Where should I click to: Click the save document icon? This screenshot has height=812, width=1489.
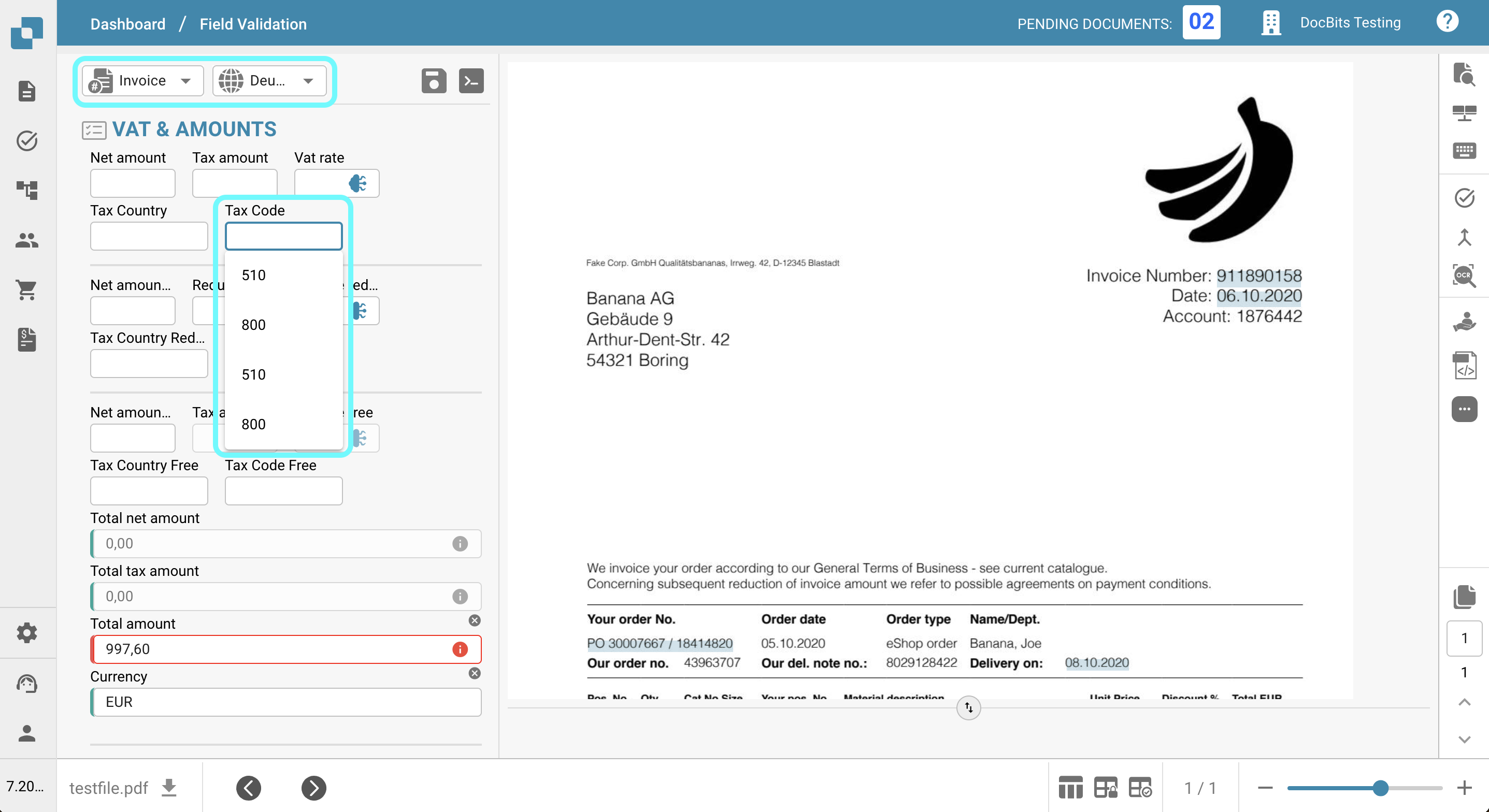pos(434,81)
